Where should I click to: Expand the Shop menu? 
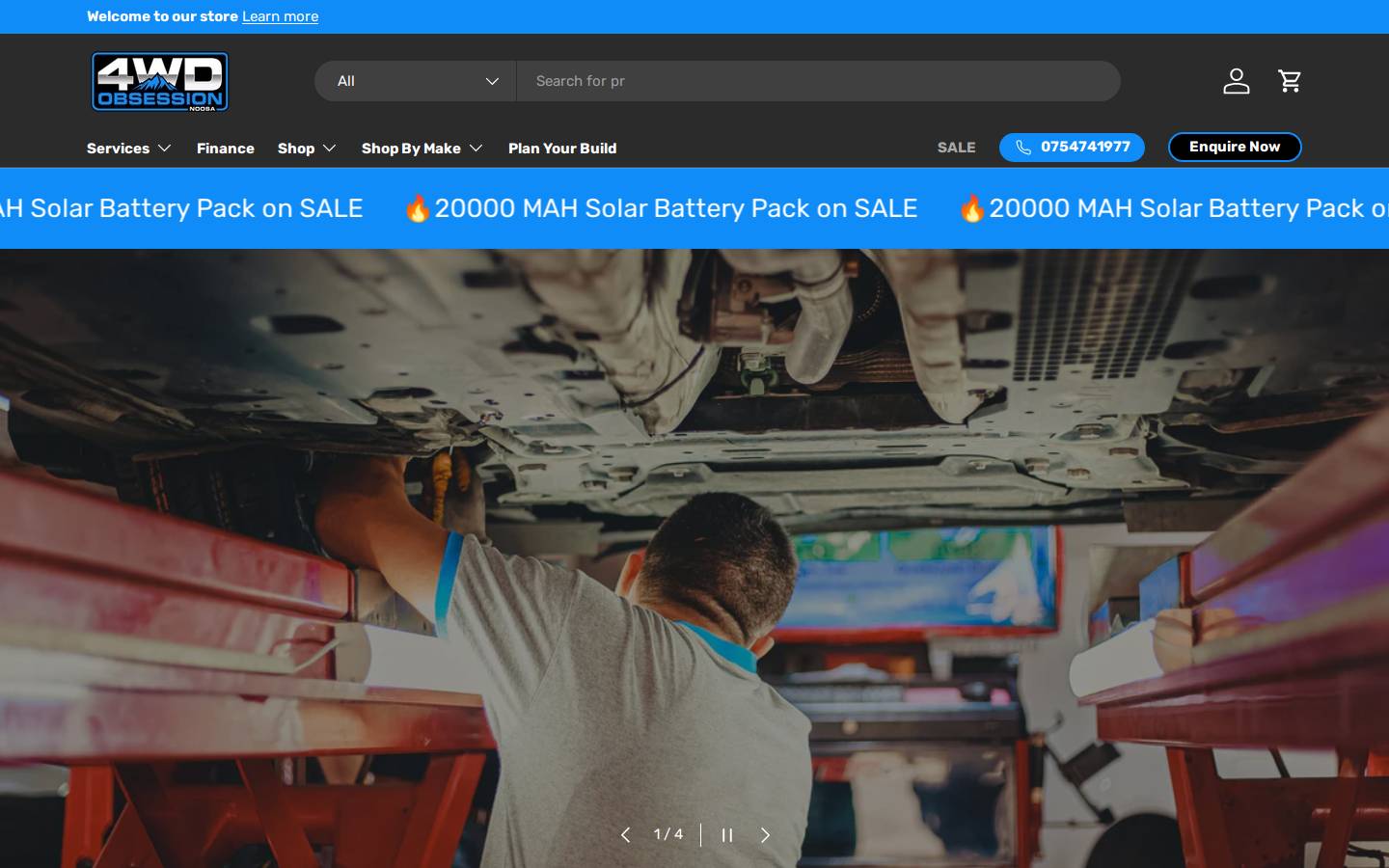[x=307, y=149]
